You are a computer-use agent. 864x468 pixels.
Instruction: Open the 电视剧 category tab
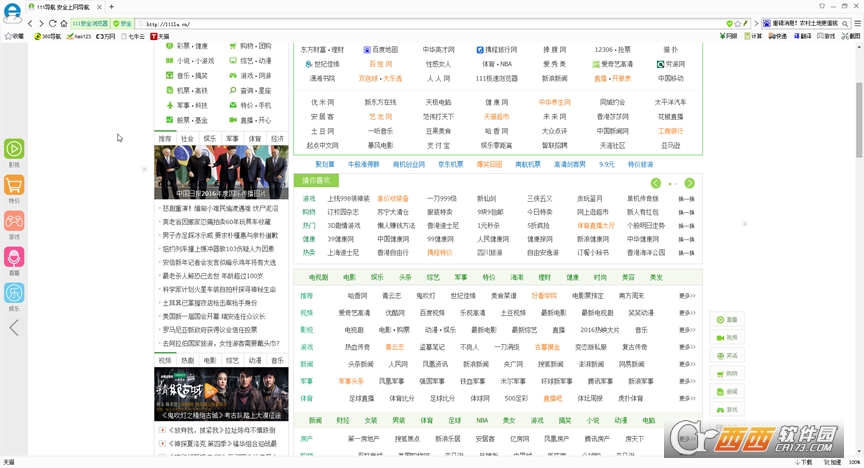[x=318, y=277]
